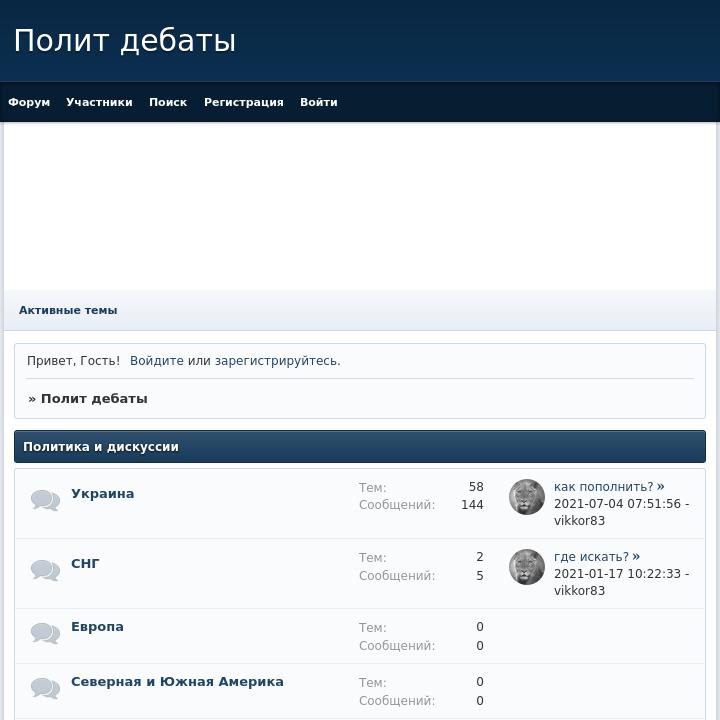The height and width of the screenshot is (720, 720).
Task: Click the Привет, Гость! greeting text
Action: [x=73, y=361]
